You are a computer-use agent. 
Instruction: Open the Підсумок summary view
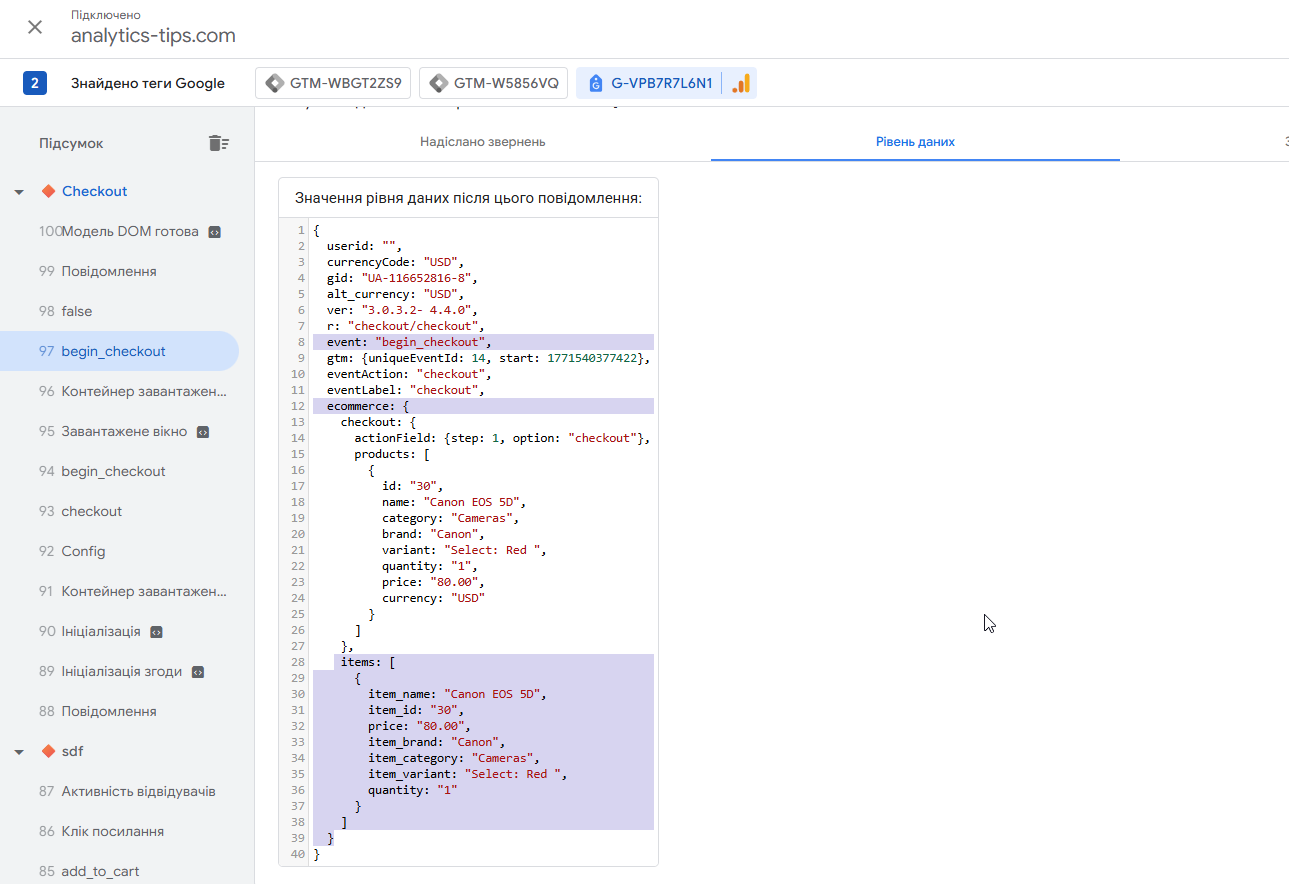(71, 143)
